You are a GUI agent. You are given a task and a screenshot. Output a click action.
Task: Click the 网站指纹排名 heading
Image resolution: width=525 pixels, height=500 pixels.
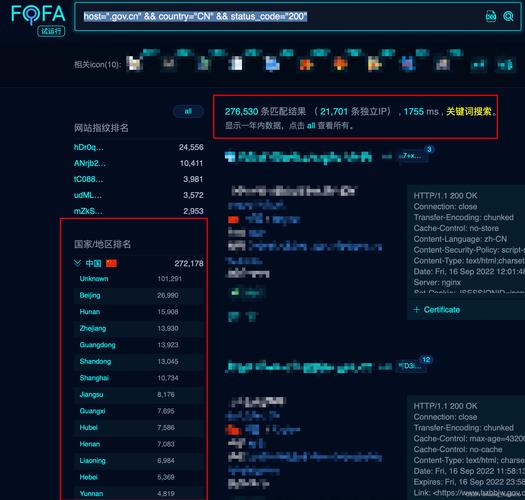tap(101, 128)
